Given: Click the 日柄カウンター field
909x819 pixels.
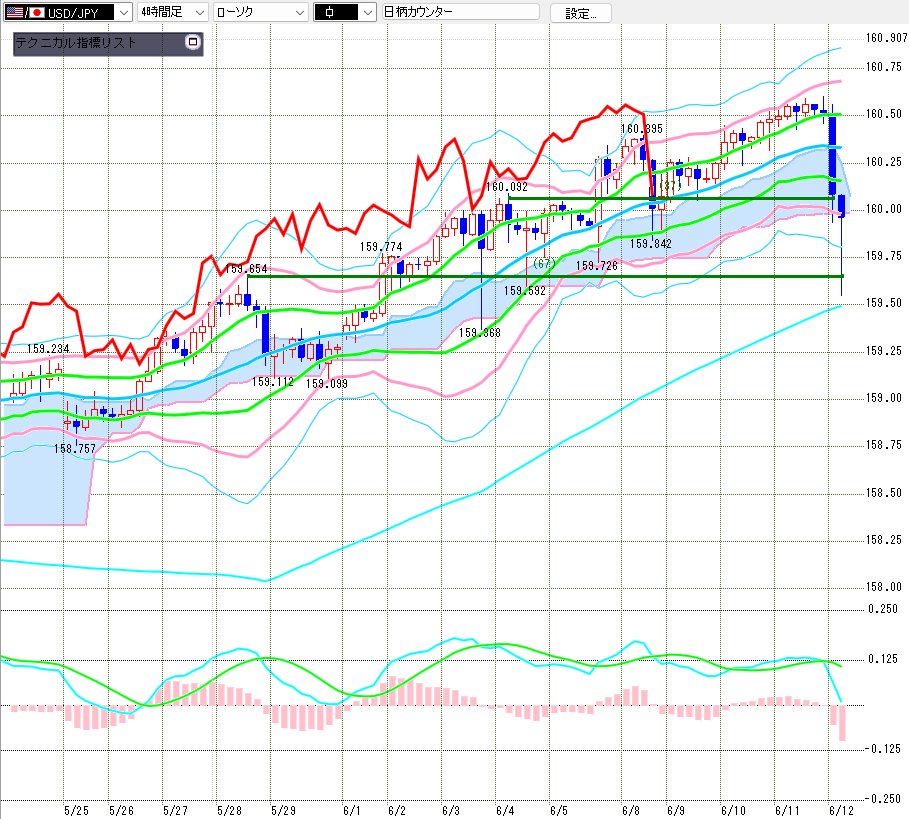Looking at the screenshot, I should coord(461,12).
